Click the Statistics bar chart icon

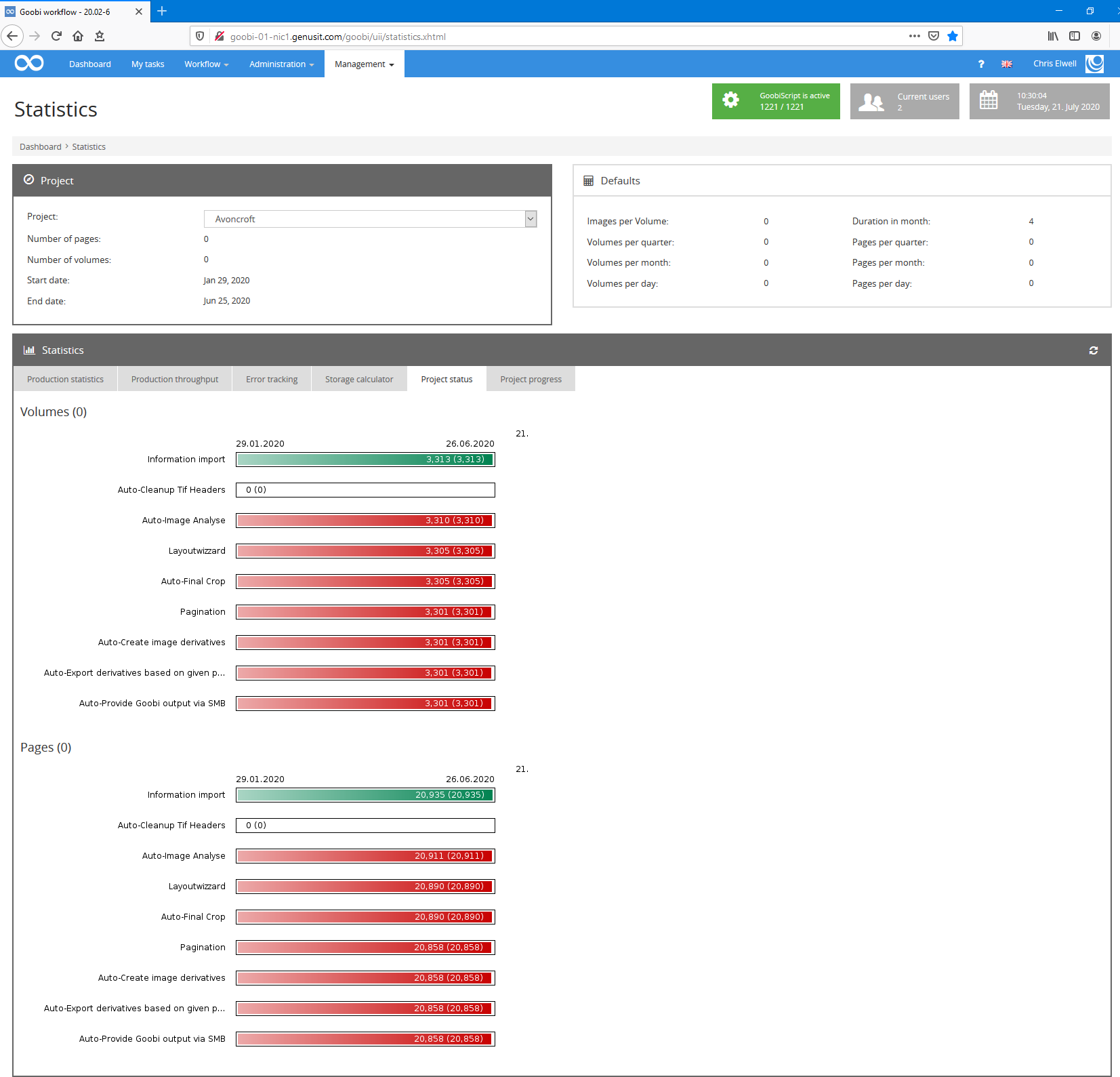[x=29, y=350]
